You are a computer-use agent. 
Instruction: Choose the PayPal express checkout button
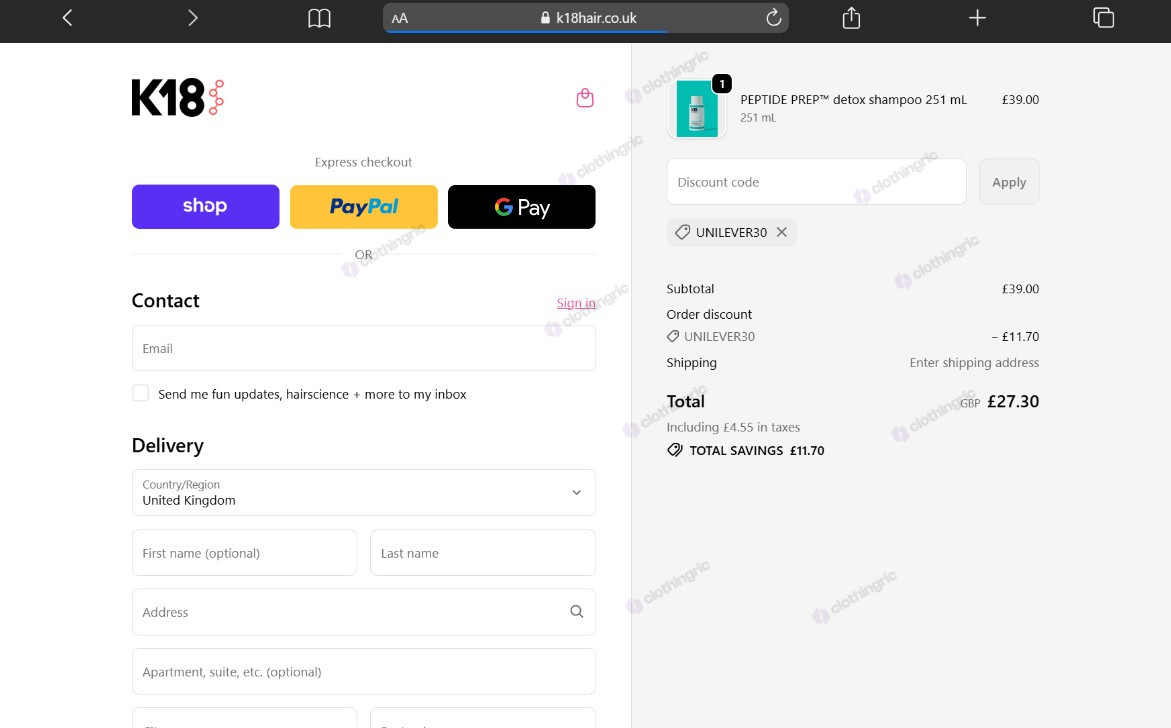(x=364, y=207)
